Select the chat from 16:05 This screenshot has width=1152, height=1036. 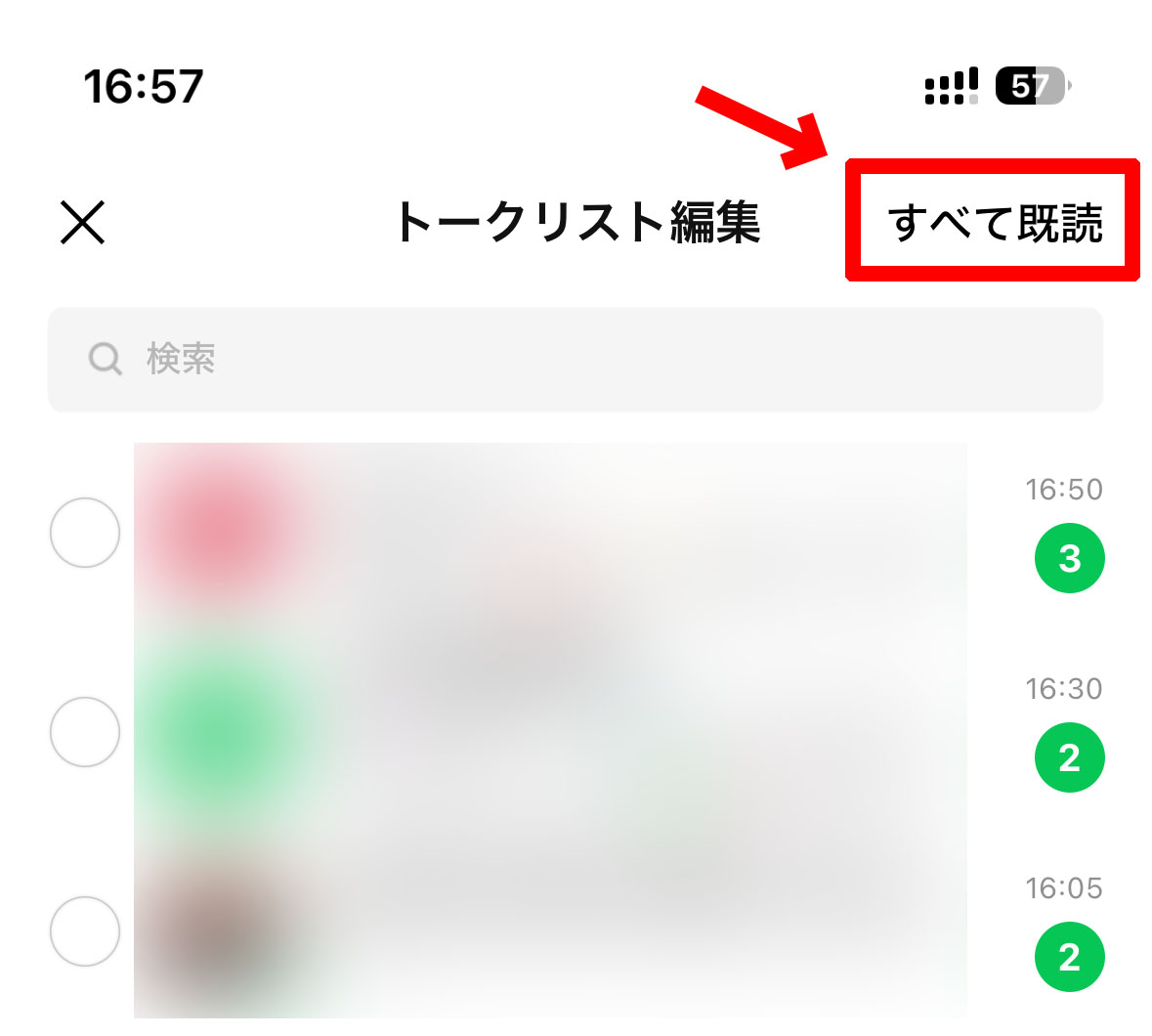84,930
